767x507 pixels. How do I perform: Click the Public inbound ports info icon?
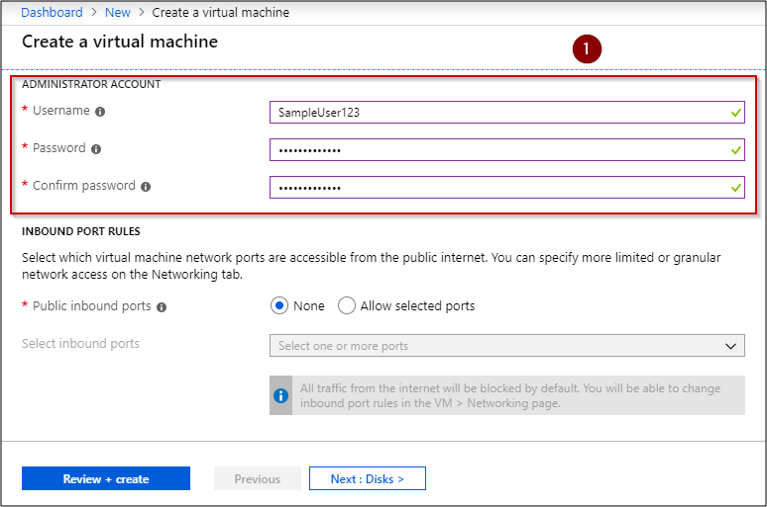coord(162,307)
